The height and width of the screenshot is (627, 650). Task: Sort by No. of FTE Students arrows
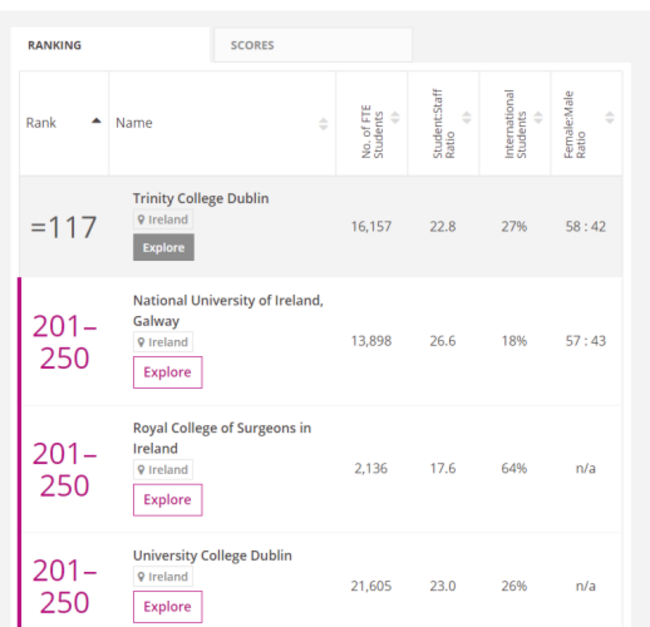click(x=395, y=117)
